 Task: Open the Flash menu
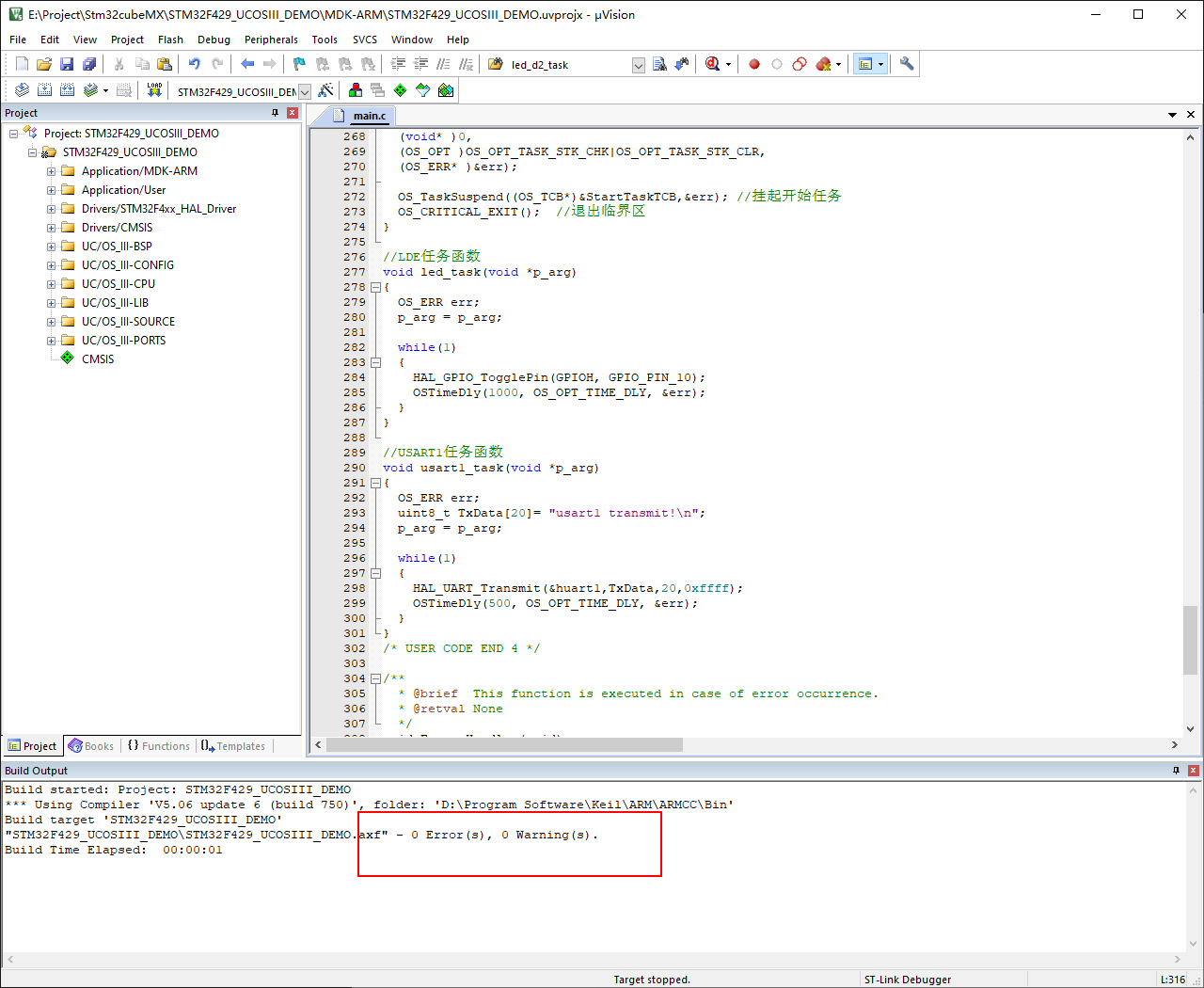(170, 40)
